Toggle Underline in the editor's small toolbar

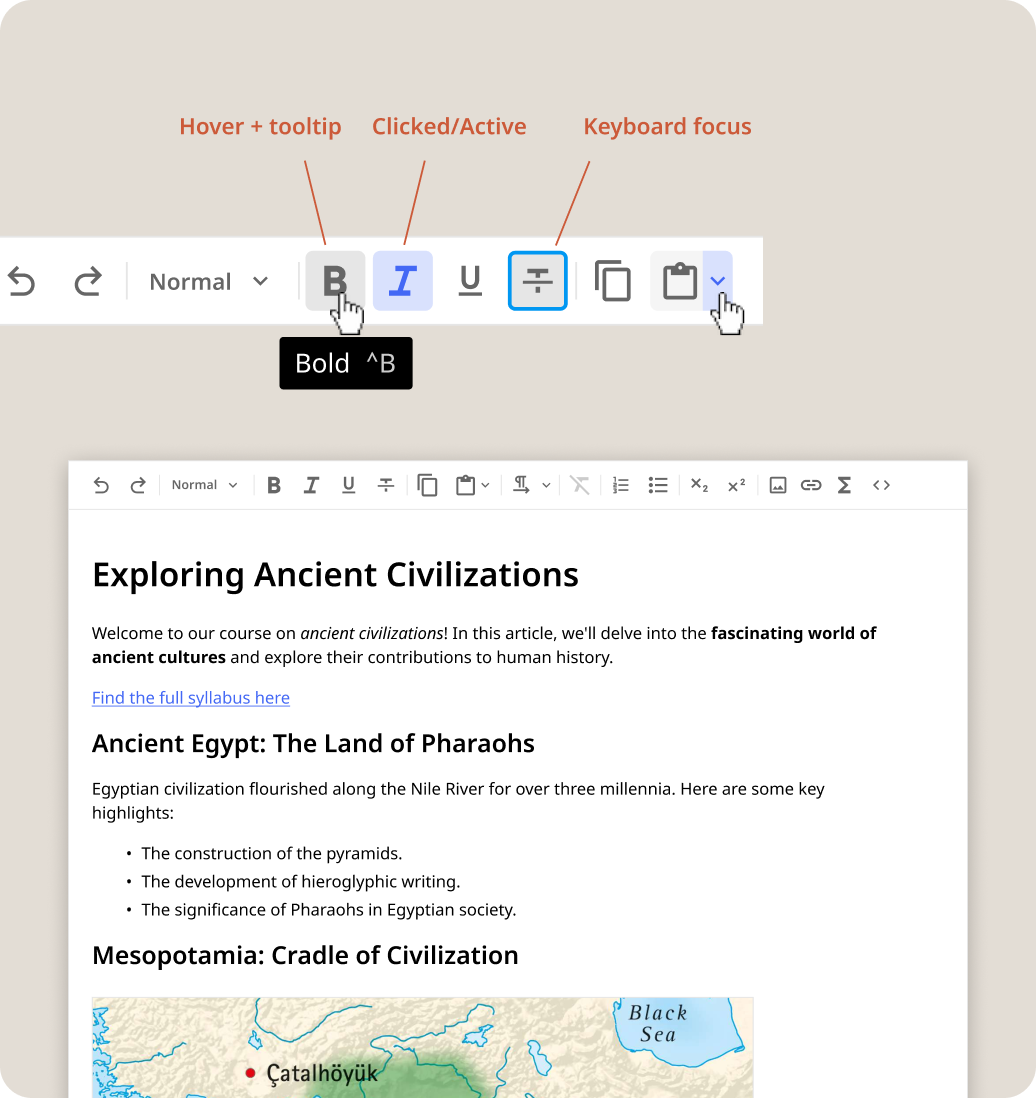tap(348, 485)
